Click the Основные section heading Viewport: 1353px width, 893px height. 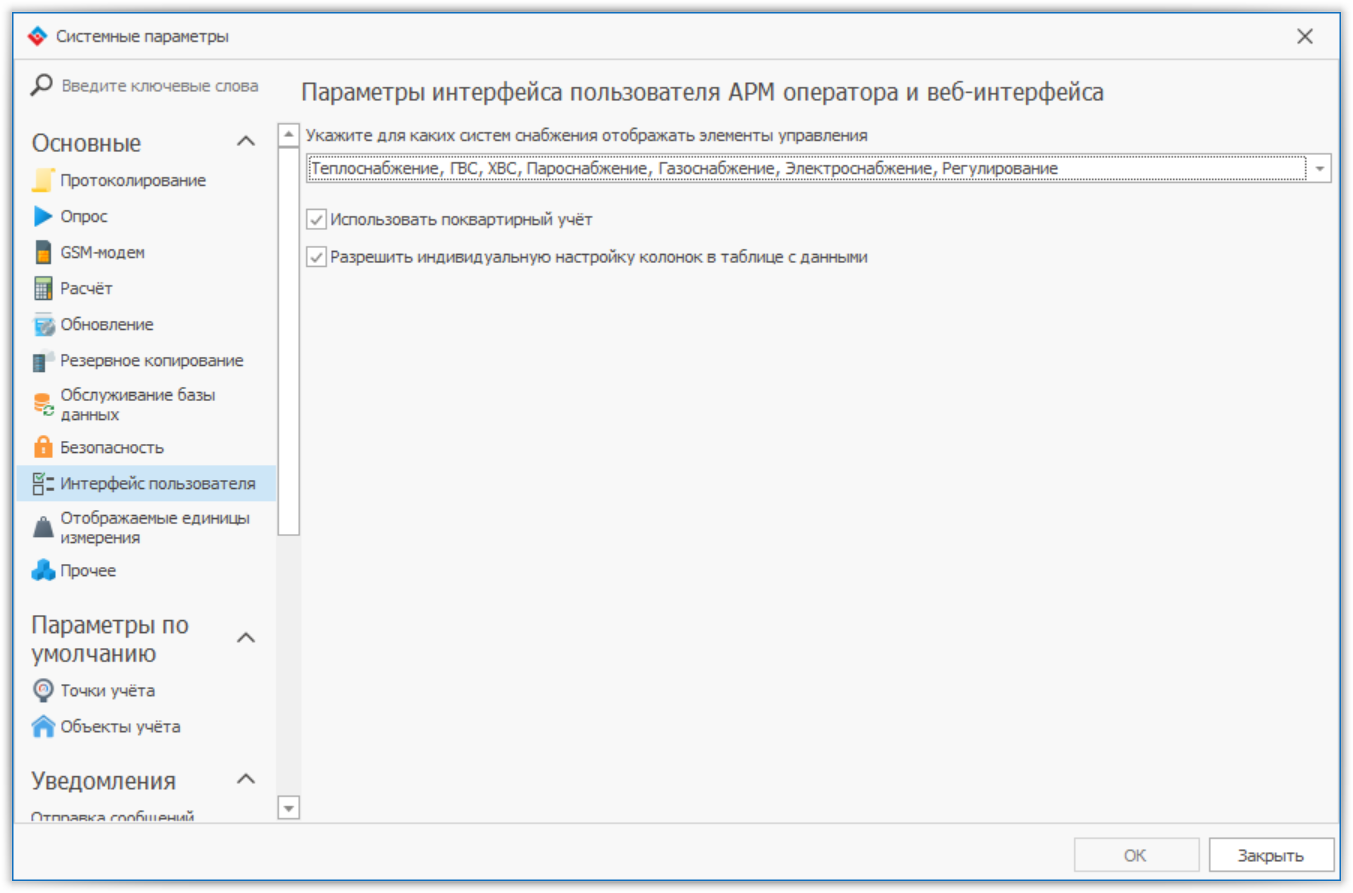86,143
